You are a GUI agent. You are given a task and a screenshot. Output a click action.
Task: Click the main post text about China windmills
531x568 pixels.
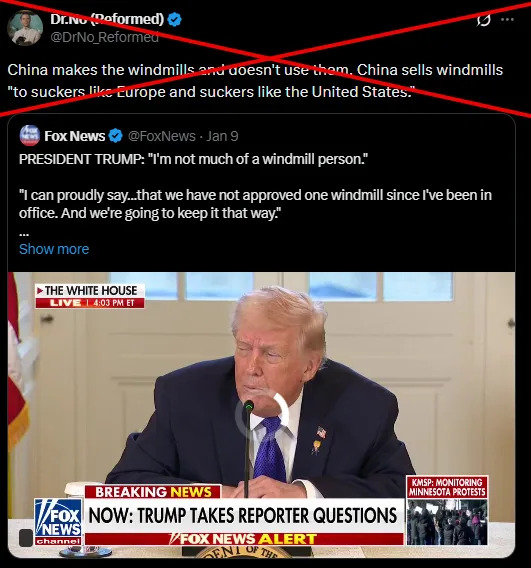[255, 81]
